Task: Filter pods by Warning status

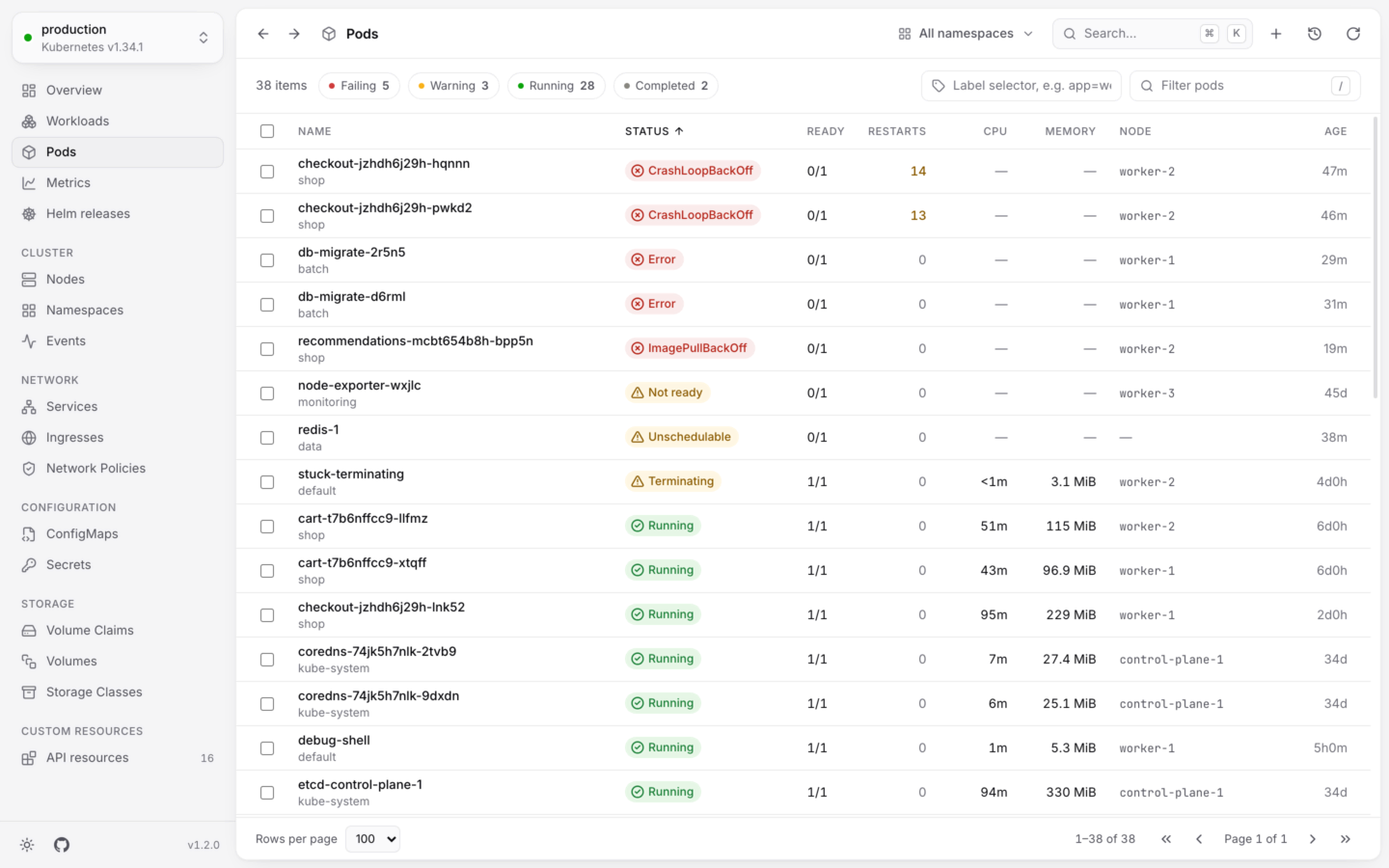Action: (x=453, y=86)
